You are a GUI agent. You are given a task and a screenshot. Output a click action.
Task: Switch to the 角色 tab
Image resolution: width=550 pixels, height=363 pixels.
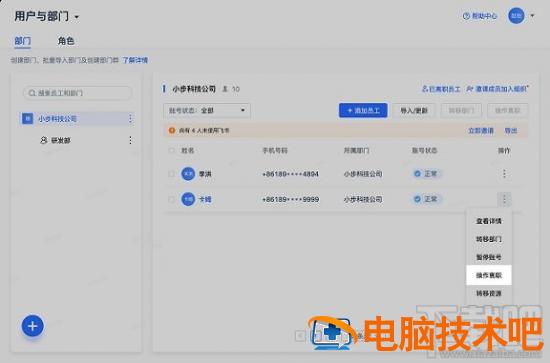coord(66,41)
